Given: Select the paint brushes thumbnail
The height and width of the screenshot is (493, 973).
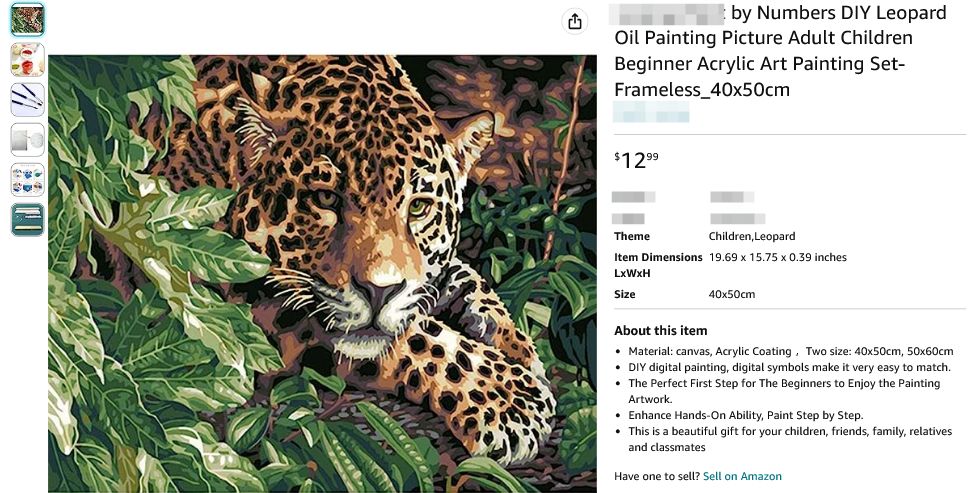Looking at the screenshot, I should 27,100.
